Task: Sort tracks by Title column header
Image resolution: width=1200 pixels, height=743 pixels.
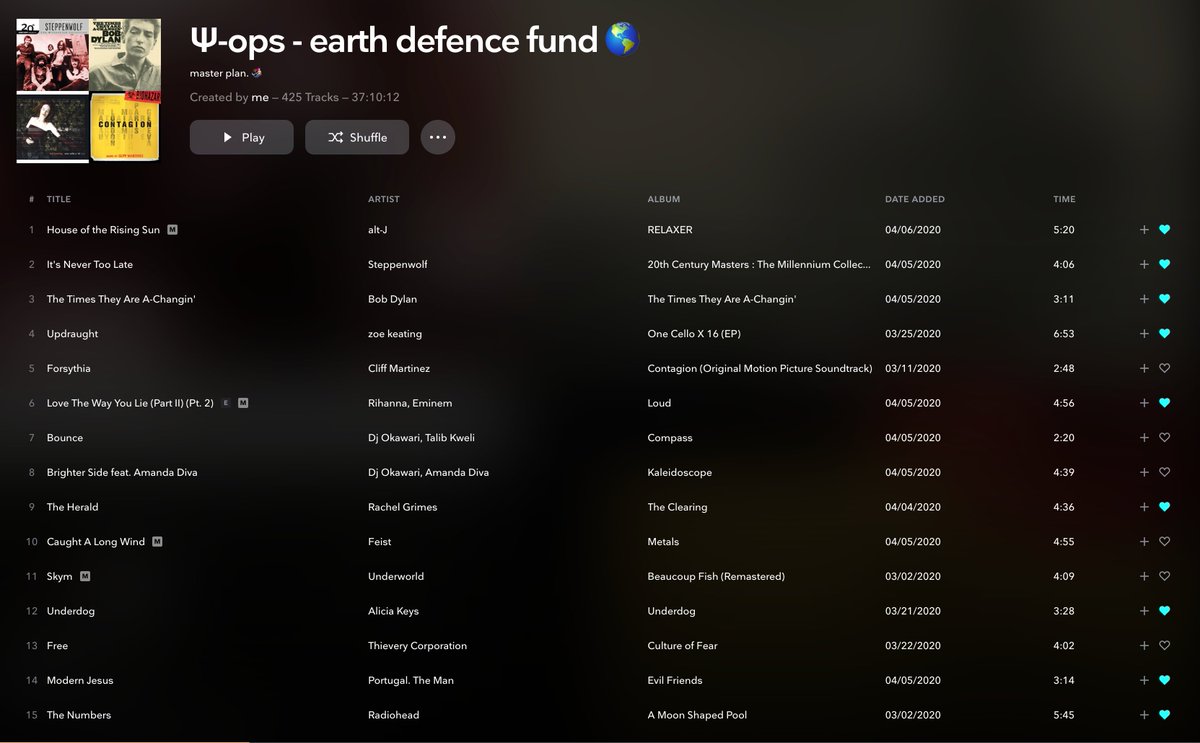Action: (59, 199)
